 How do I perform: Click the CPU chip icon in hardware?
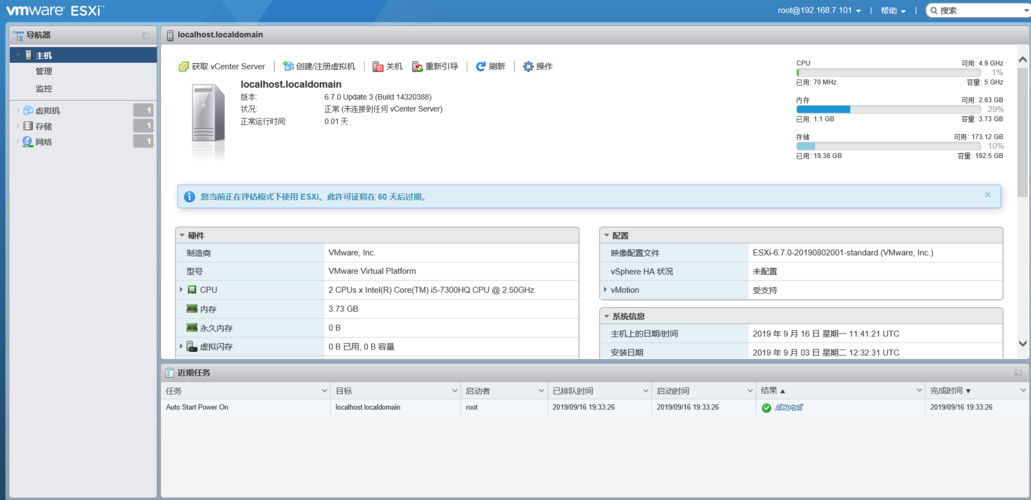(x=192, y=289)
